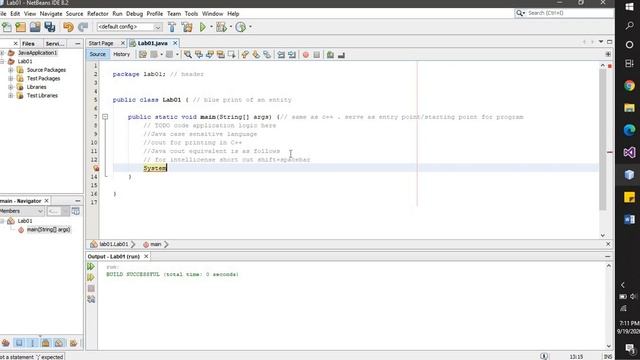Close the Output Lab01 (run) tab

146,256
